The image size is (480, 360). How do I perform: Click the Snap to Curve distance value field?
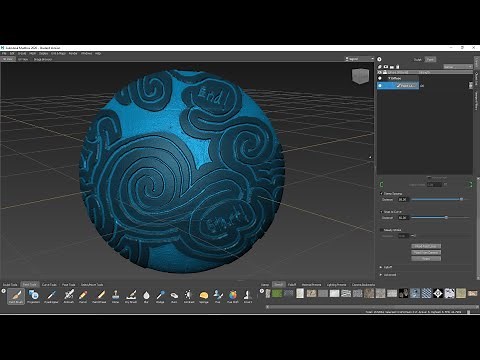click(x=403, y=218)
